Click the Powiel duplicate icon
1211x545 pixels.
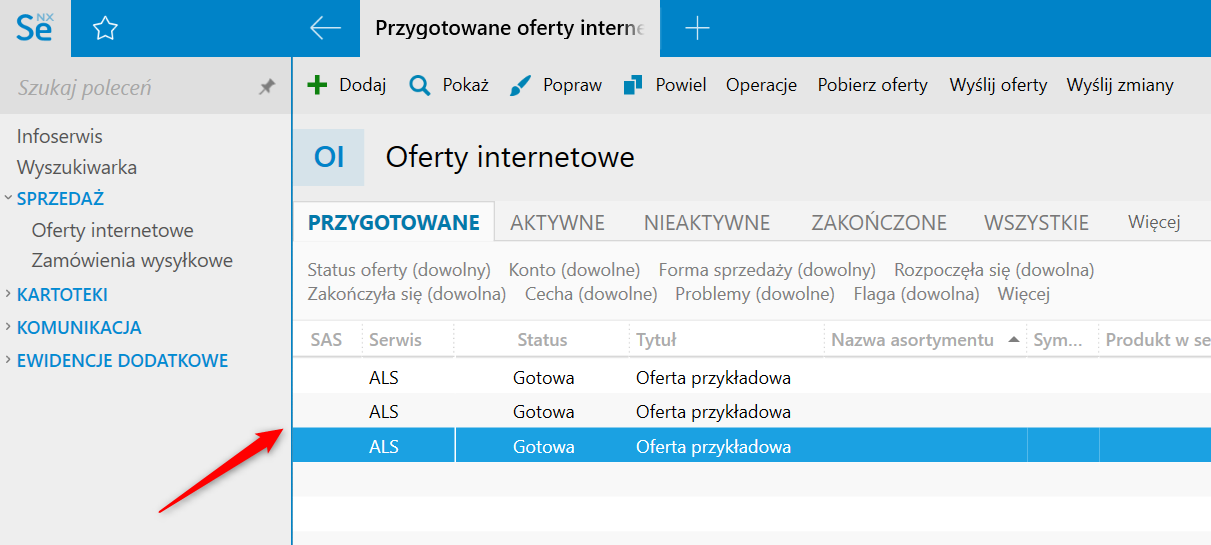[633, 85]
